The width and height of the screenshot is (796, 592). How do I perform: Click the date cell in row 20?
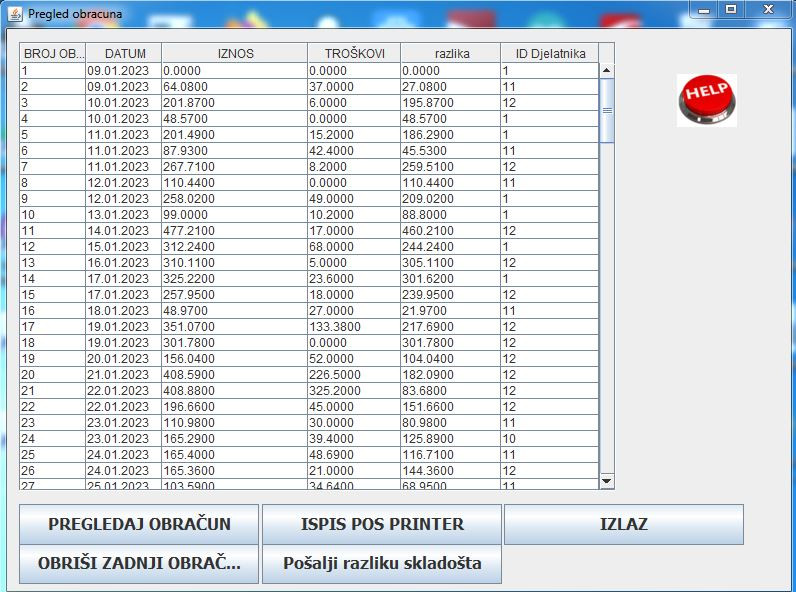pyautogui.click(x=124, y=375)
